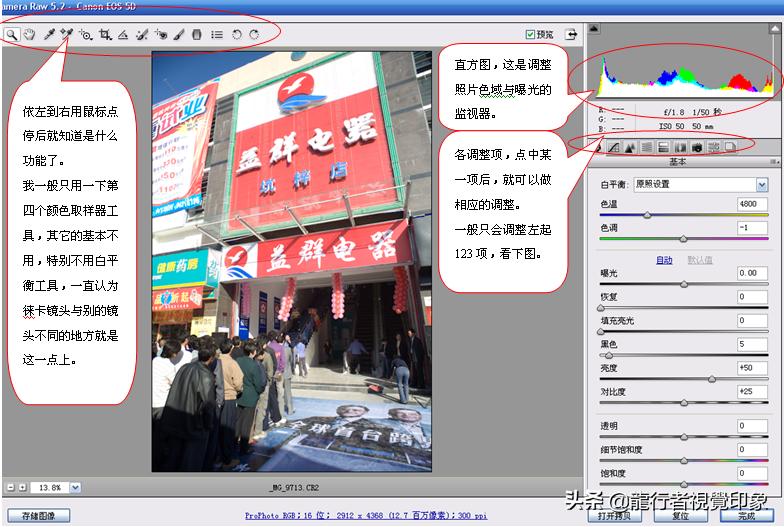784x527 pixels.
Task: Click the zoom in plus button
Action: [x=22, y=488]
